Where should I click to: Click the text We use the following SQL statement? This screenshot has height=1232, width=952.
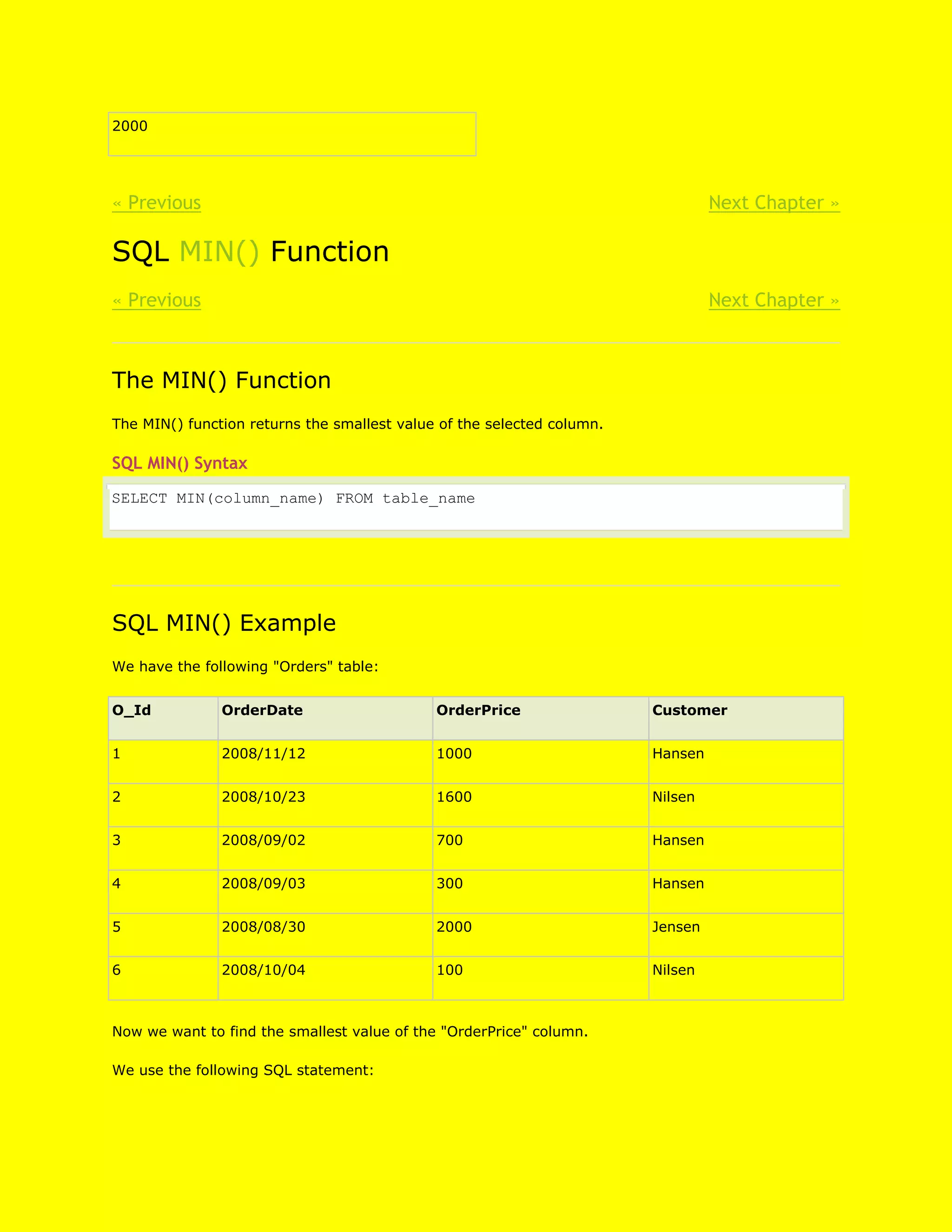(x=243, y=1071)
